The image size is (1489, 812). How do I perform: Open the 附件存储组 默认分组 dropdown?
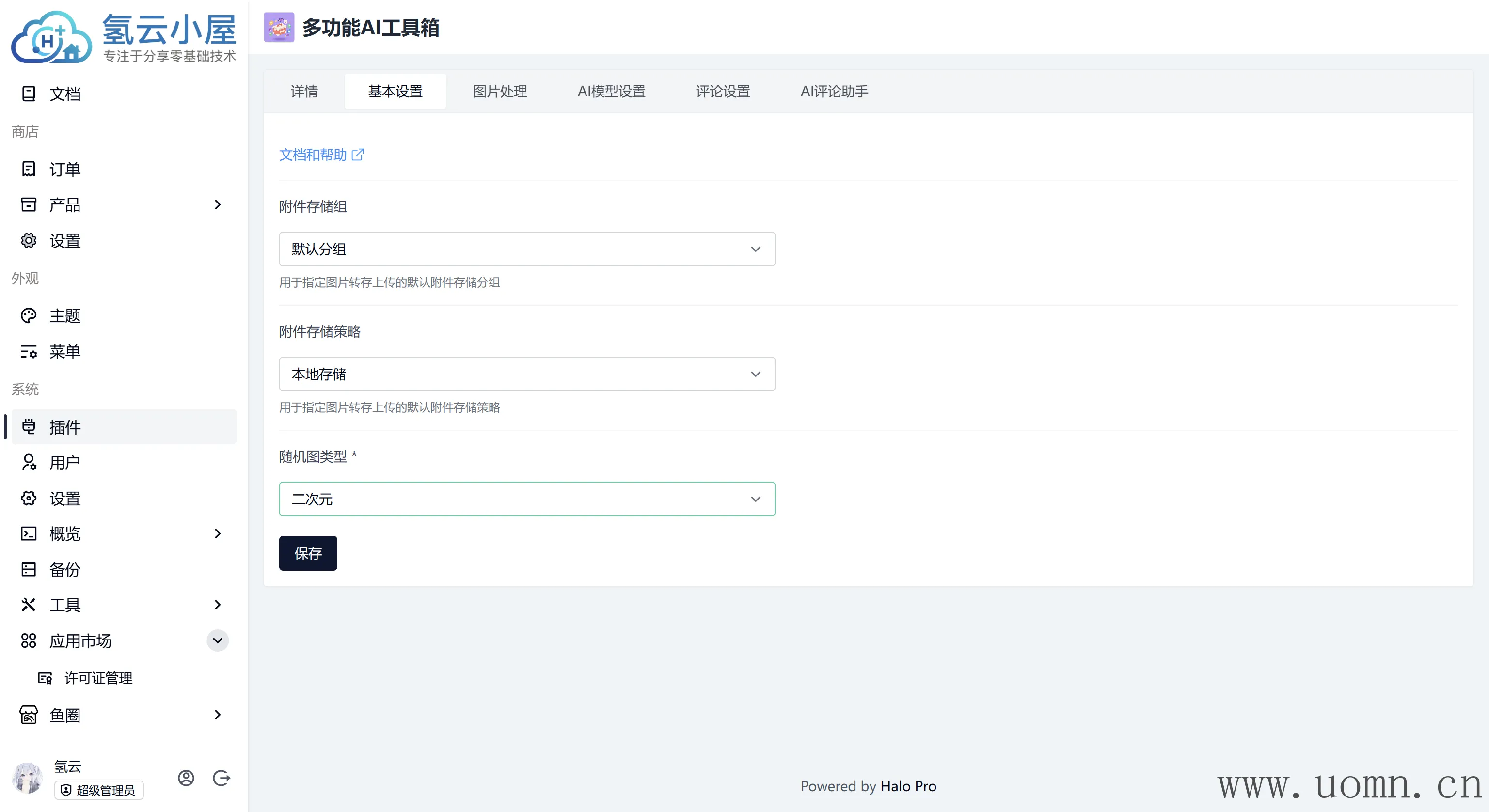pyautogui.click(x=526, y=249)
